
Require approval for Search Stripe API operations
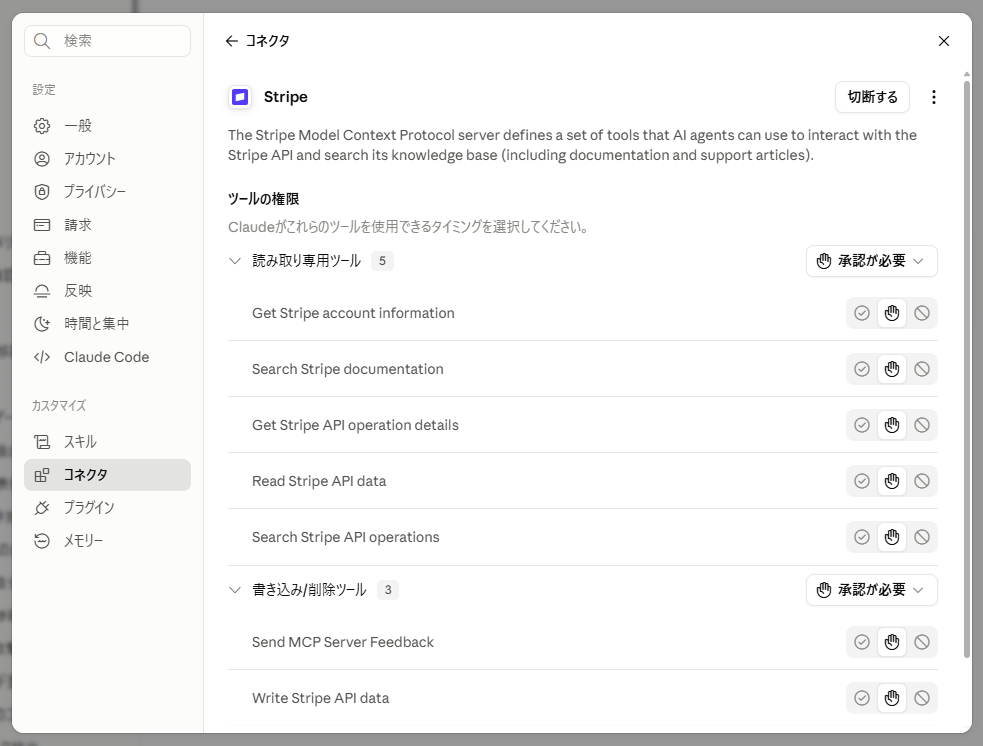pyautogui.click(x=891, y=537)
